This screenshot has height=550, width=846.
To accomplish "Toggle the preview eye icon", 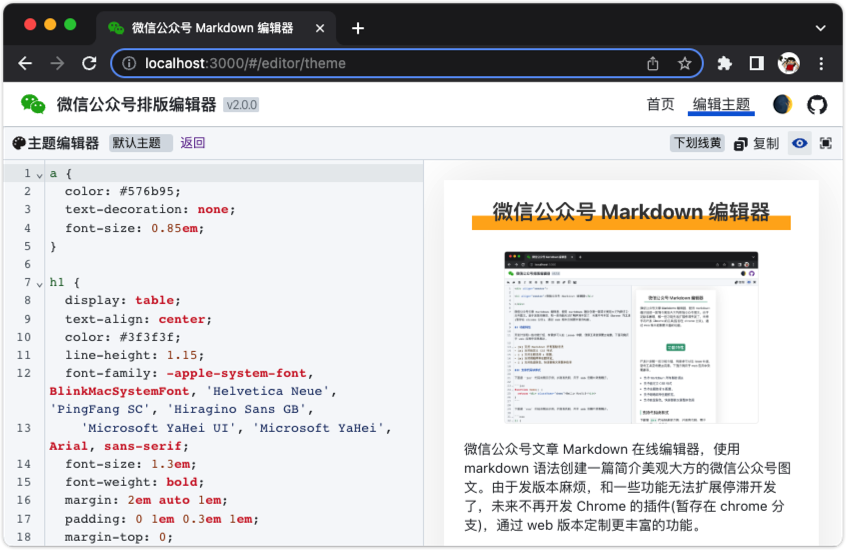I will (800, 143).
